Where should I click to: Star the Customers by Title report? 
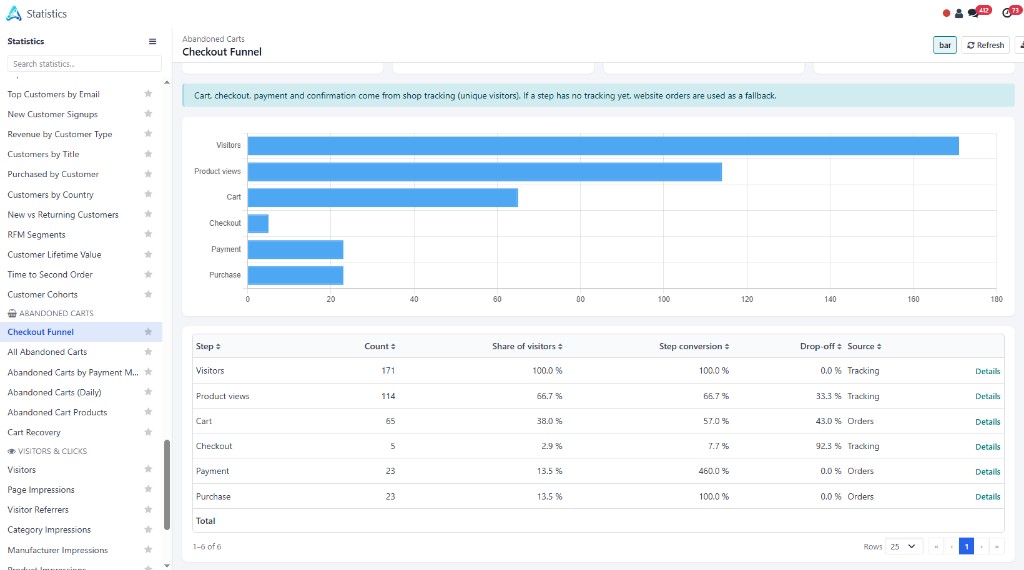[x=148, y=154]
